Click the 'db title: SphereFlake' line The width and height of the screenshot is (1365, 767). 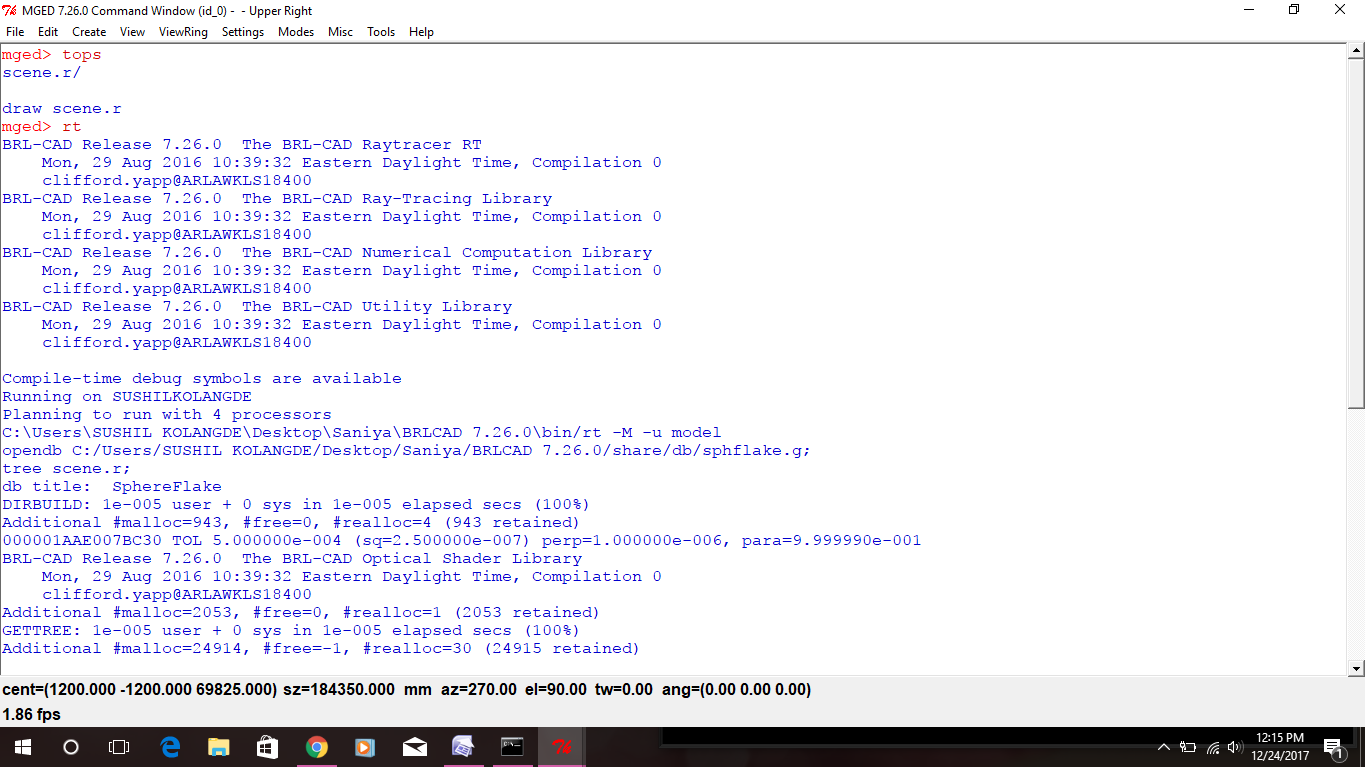tap(112, 487)
